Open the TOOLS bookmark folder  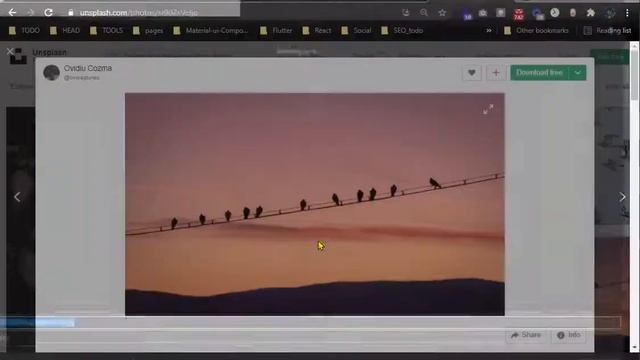coord(107,31)
